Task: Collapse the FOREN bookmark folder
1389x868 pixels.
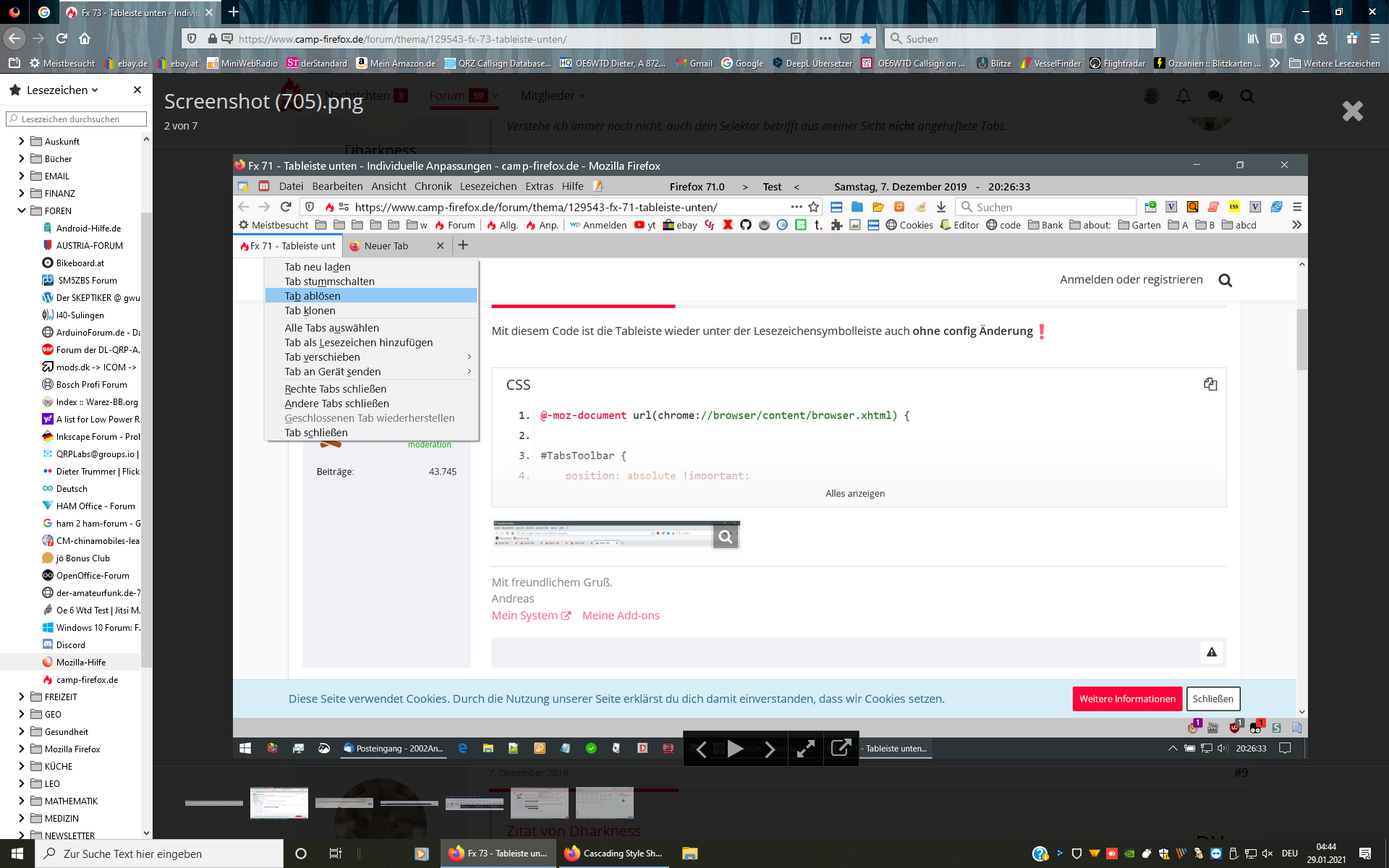Action: 22,210
